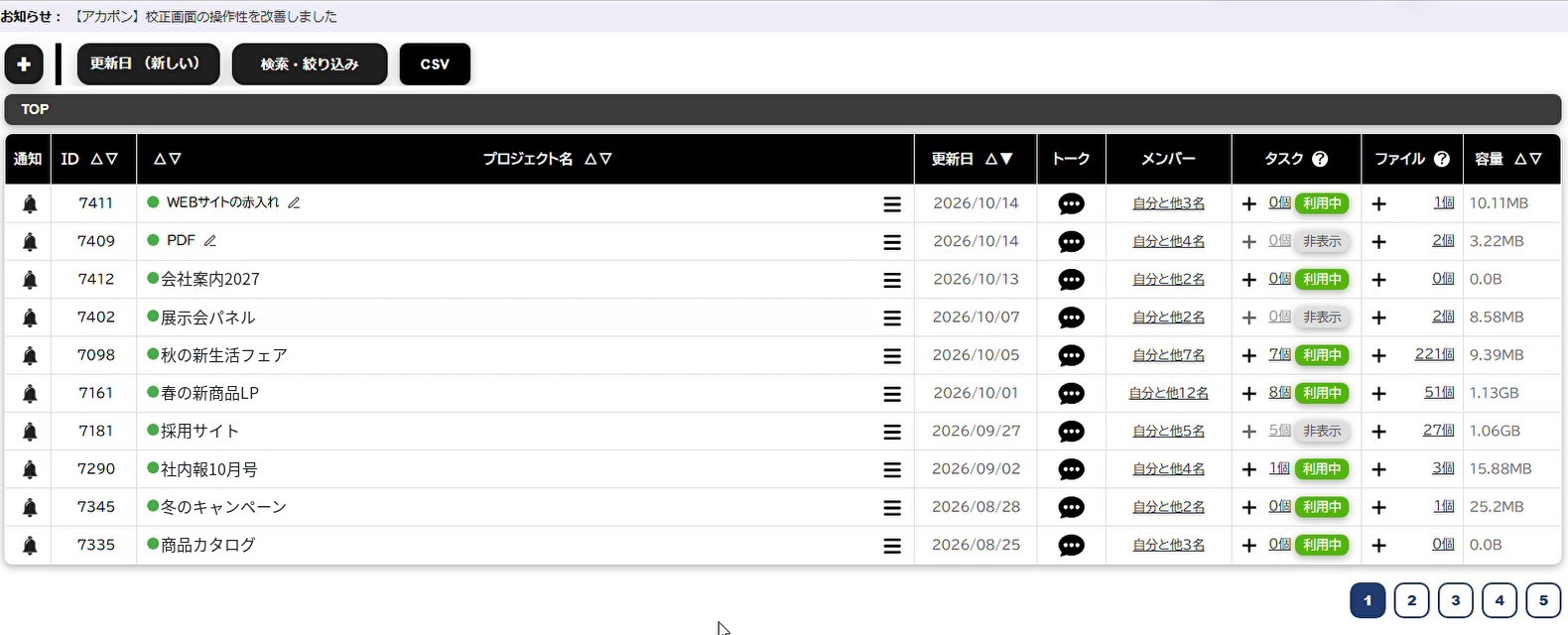Open hamburger menu for 展示会パネル
The height and width of the screenshot is (635, 1568).
pos(892,317)
